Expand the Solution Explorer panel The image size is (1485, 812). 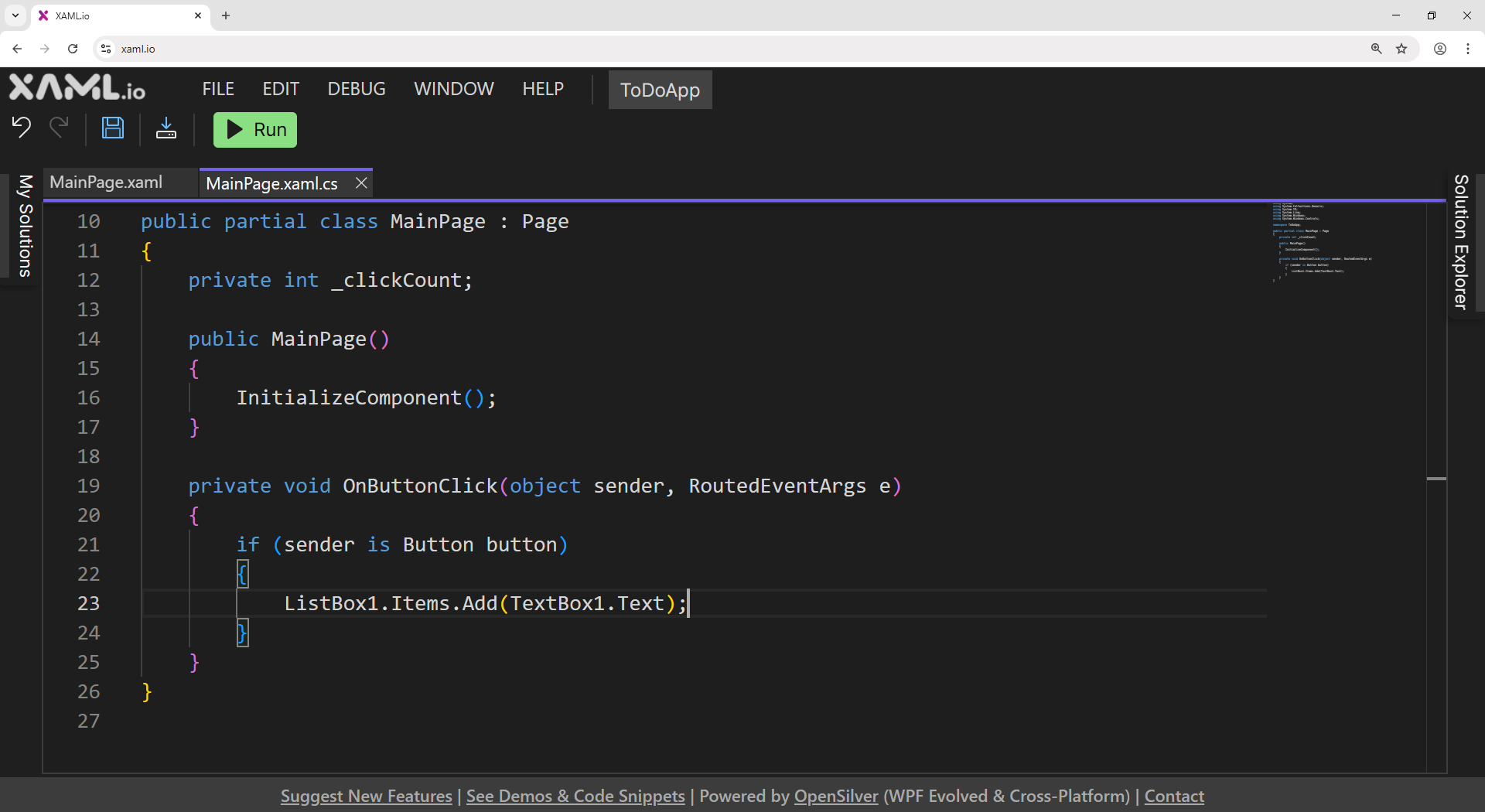pyautogui.click(x=1460, y=244)
